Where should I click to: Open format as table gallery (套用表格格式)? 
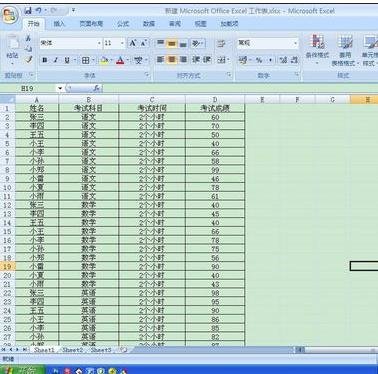[344, 50]
